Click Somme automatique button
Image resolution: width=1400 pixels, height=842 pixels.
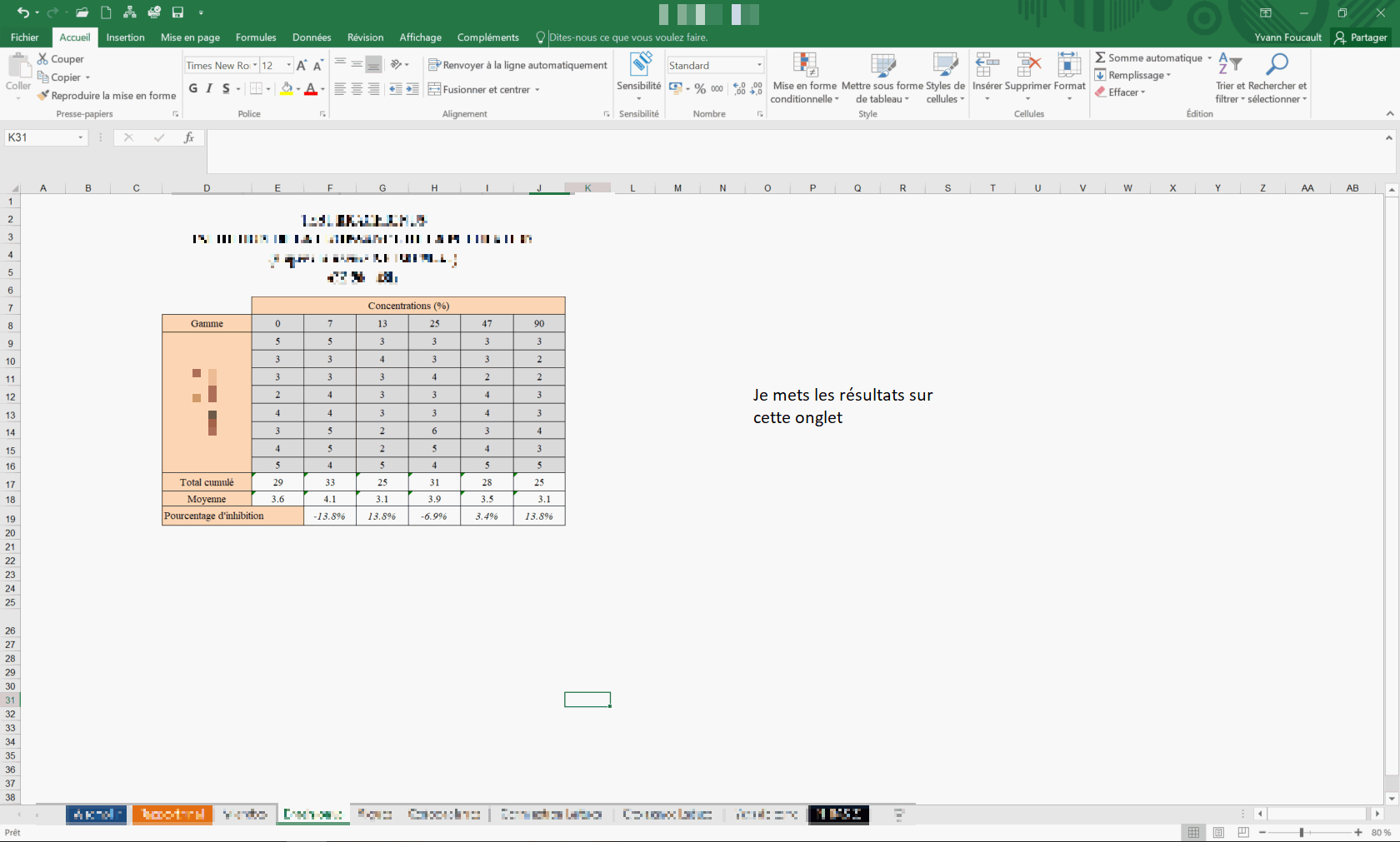(x=1148, y=57)
